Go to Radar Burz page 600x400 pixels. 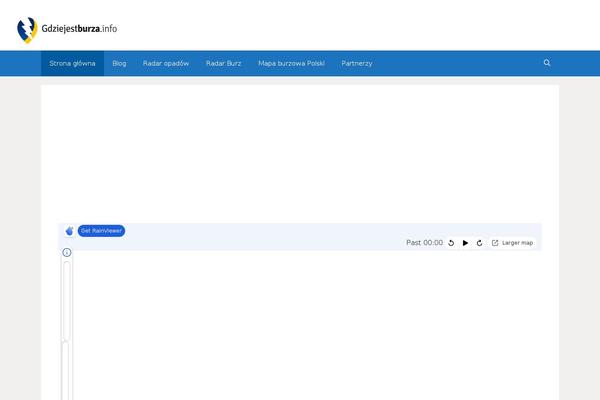(223, 64)
